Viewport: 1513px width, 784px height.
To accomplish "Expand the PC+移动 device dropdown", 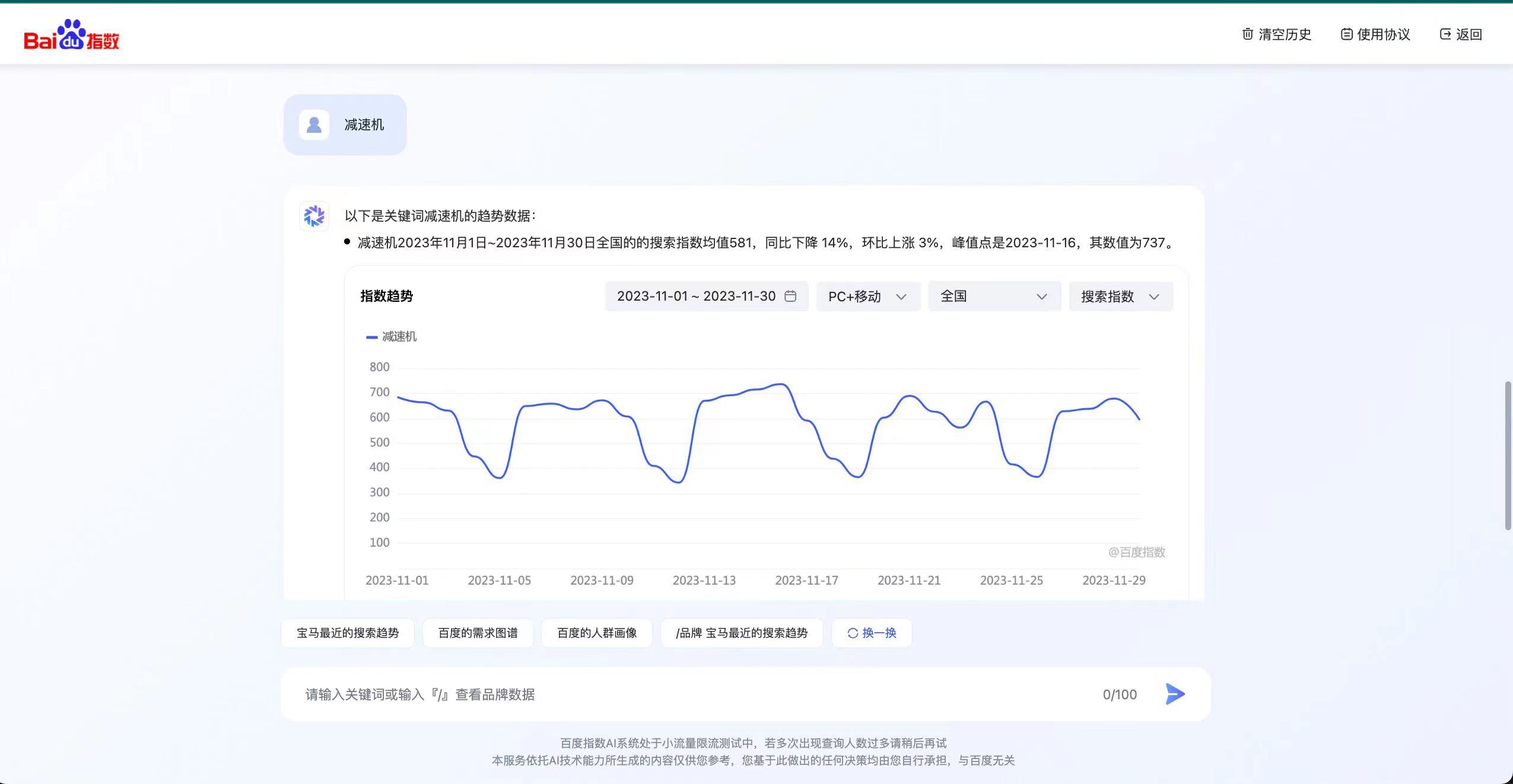I will 868,296.
